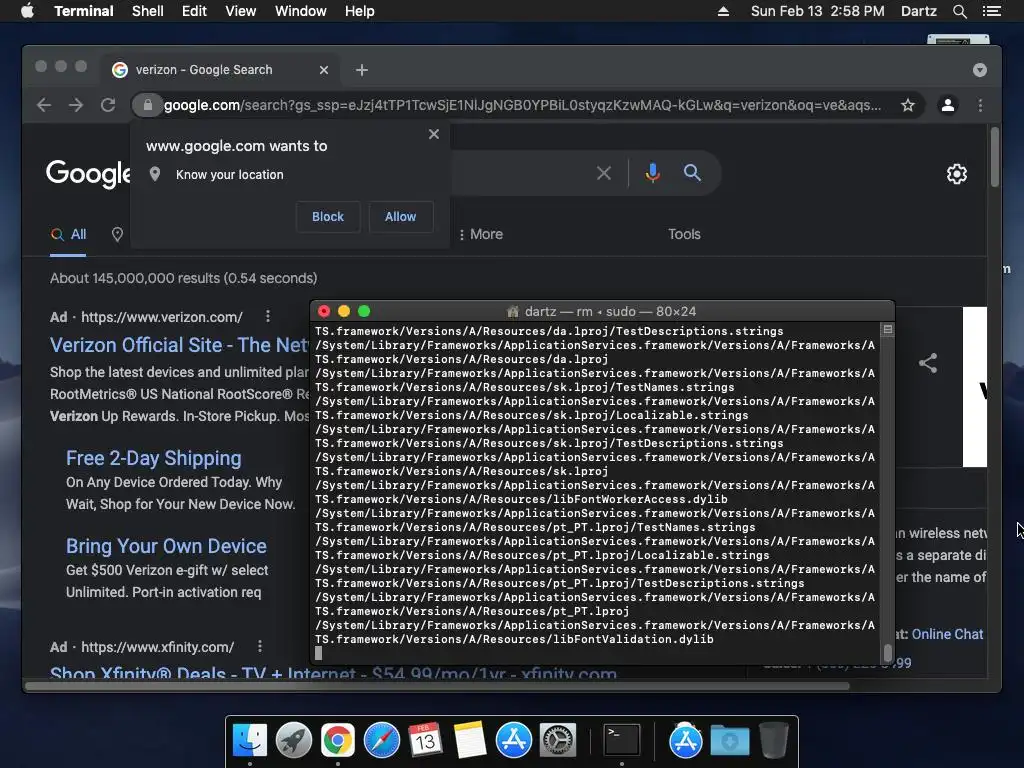Open the Help menu
The width and height of the screenshot is (1024, 768).
click(360, 11)
